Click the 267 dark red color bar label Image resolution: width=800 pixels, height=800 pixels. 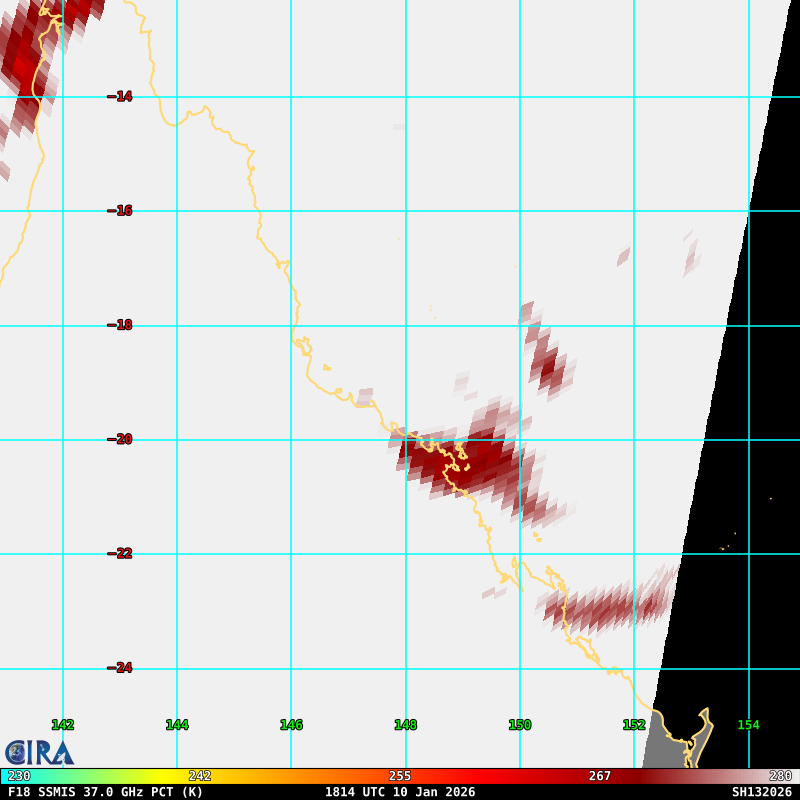coord(599,776)
